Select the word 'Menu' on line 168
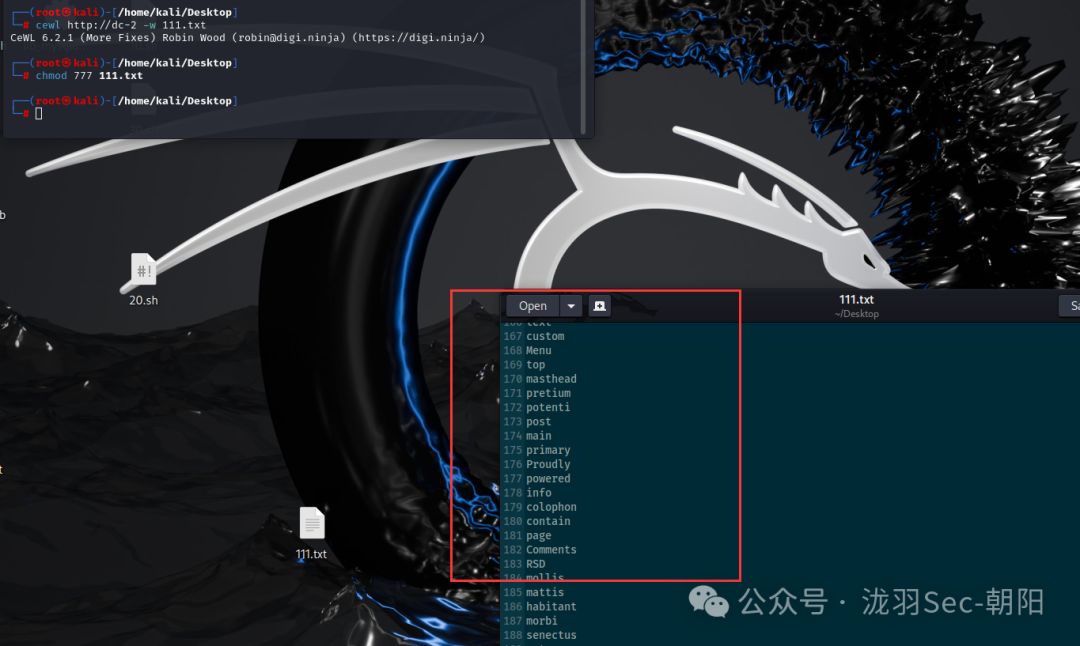 [x=539, y=351]
